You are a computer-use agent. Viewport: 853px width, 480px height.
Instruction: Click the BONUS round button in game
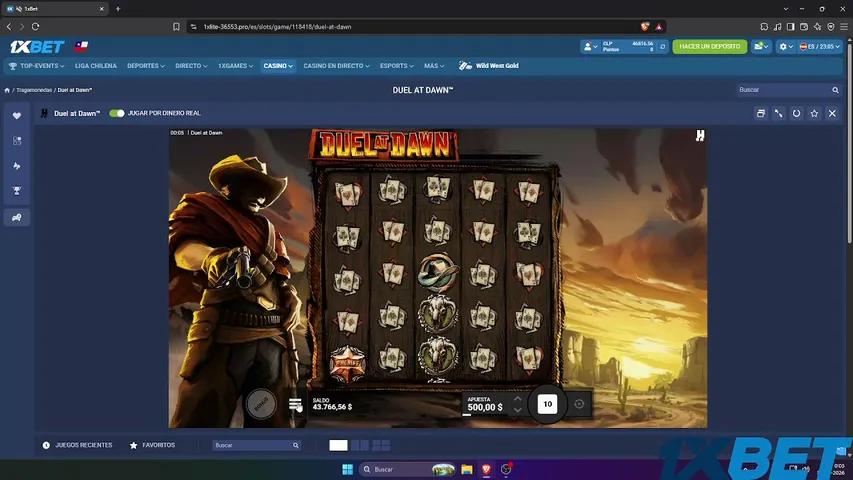pyautogui.click(x=261, y=404)
